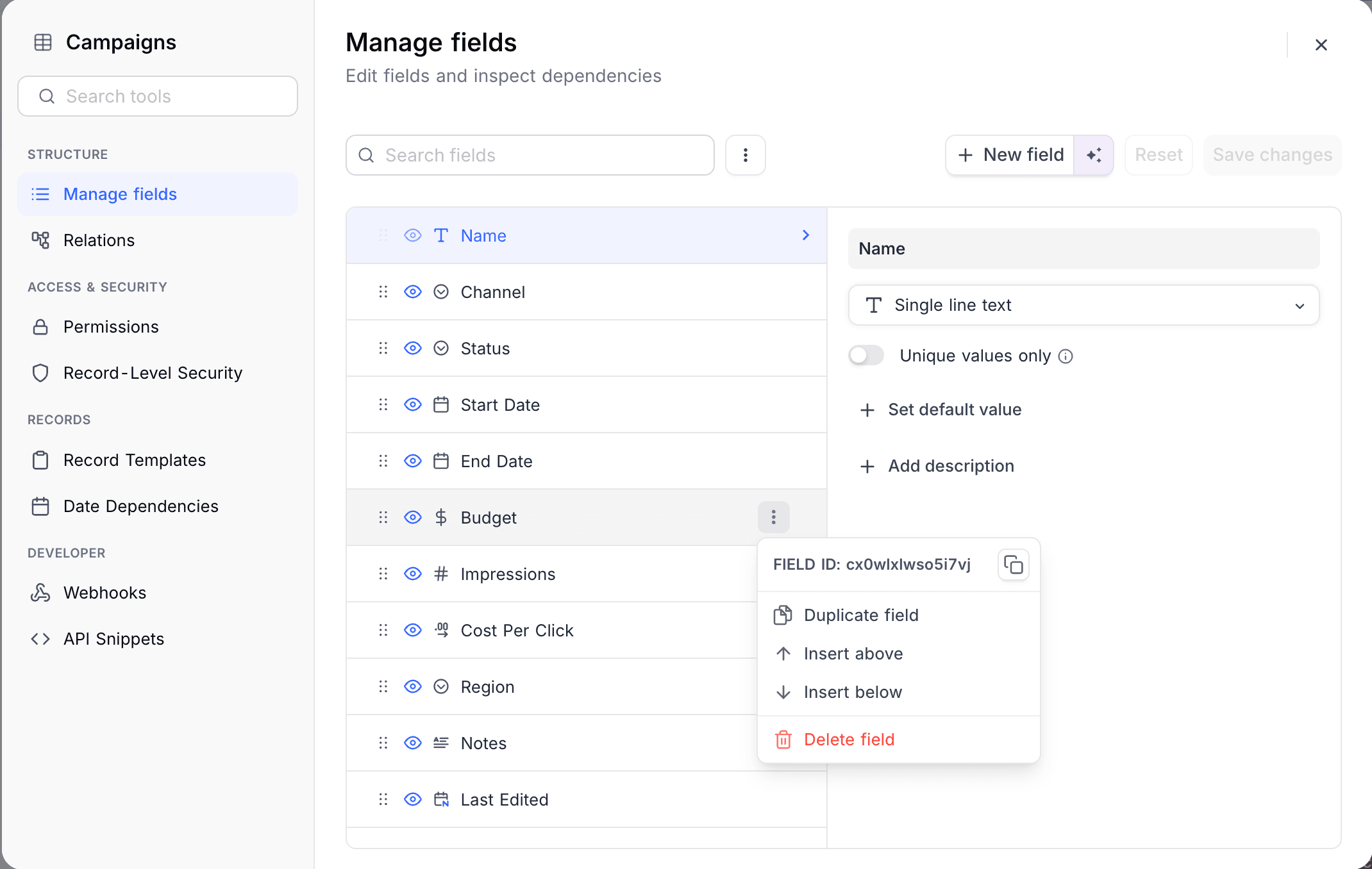Click the drag handle on Start Date row
1372x869 pixels.
click(383, 405)
